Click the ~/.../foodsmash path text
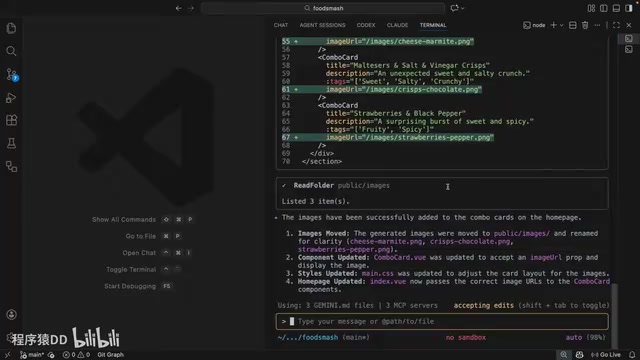The width and height of the screenshot is (640, 360). [x=308, y=338]
